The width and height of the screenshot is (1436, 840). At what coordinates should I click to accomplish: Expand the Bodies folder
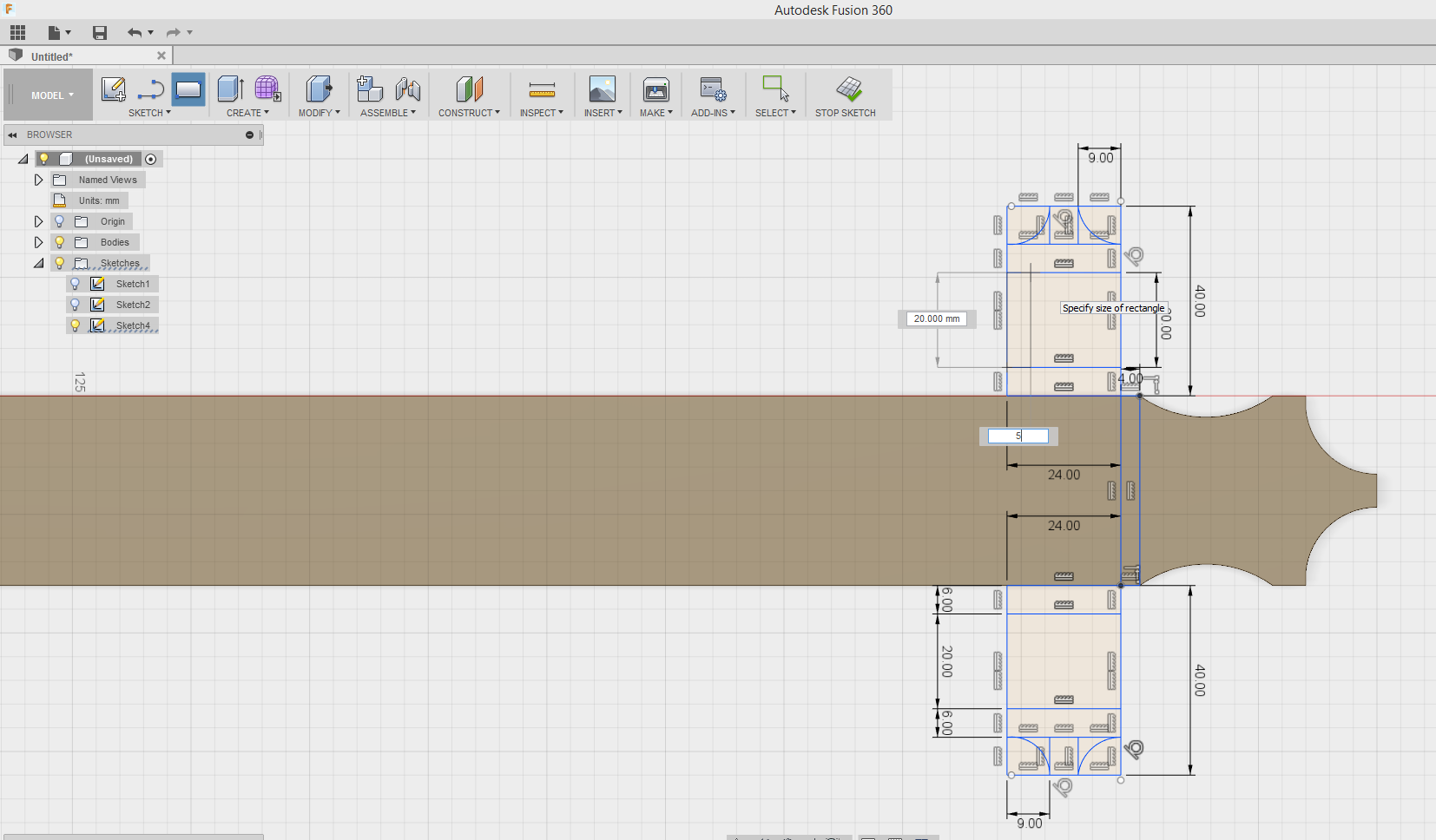[38, 242]
